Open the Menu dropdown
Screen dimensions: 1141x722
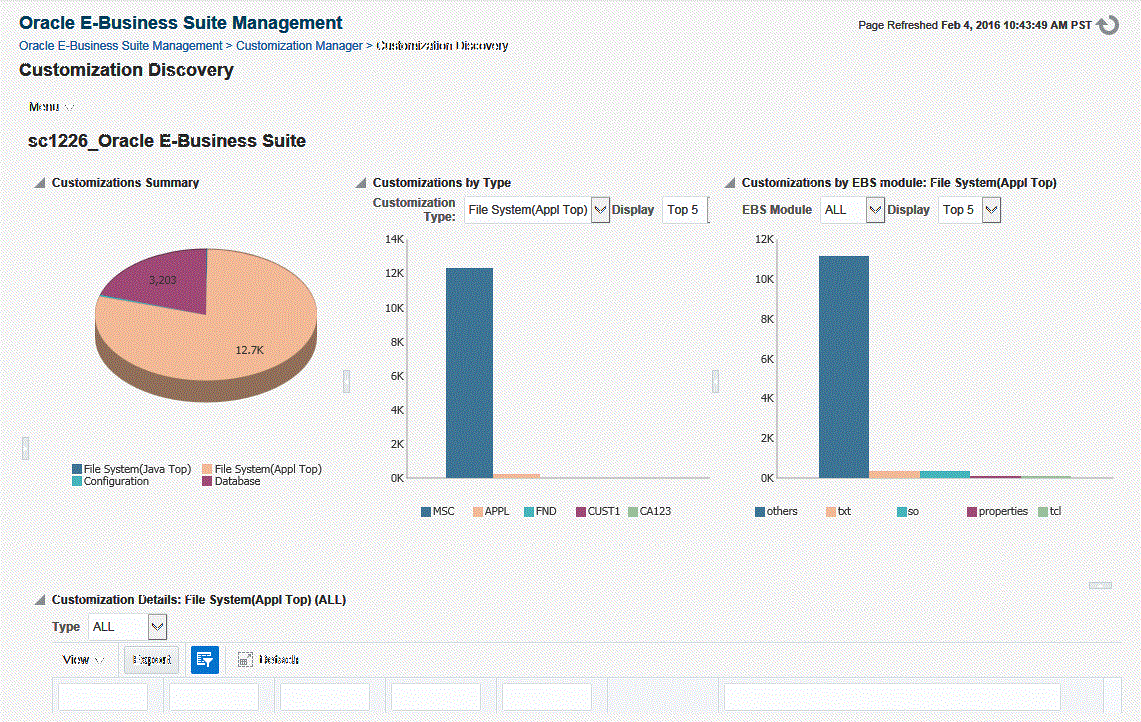point(51,107)
